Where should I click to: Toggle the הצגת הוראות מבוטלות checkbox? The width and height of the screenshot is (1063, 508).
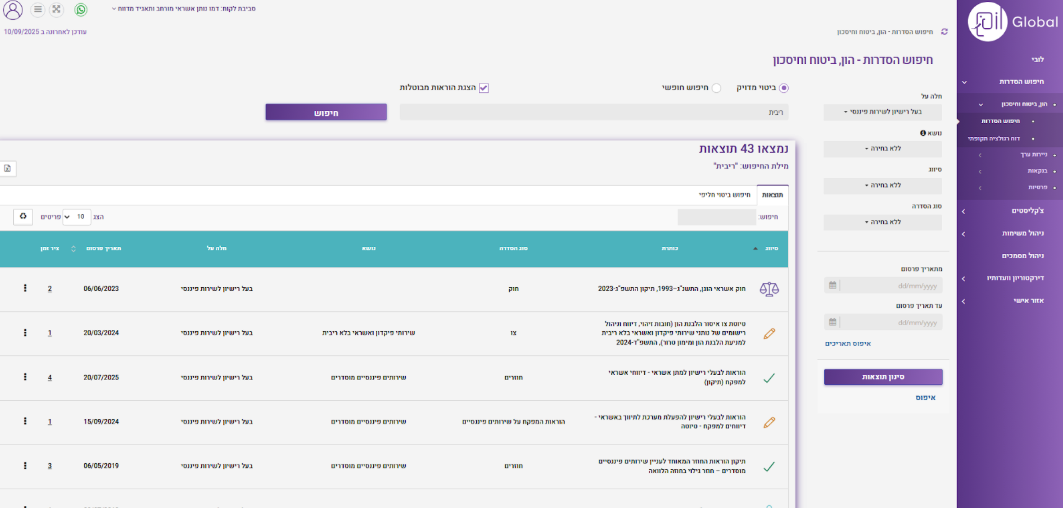pos(484,88)
